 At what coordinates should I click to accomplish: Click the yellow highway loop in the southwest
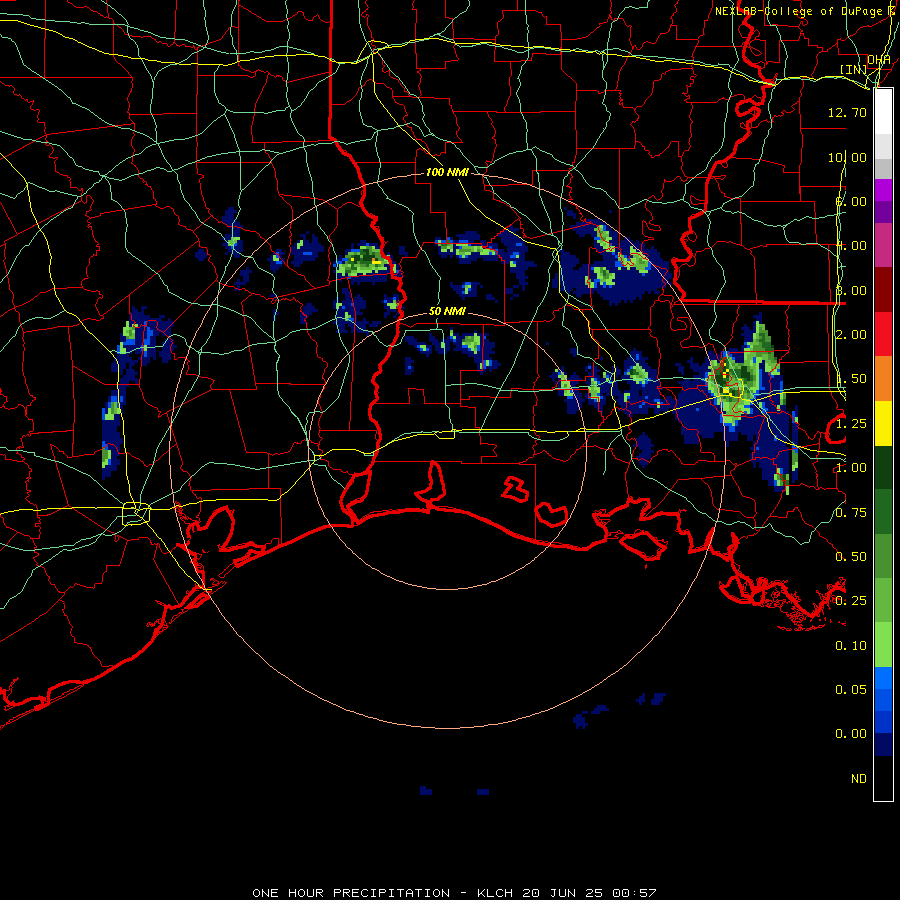136,513
